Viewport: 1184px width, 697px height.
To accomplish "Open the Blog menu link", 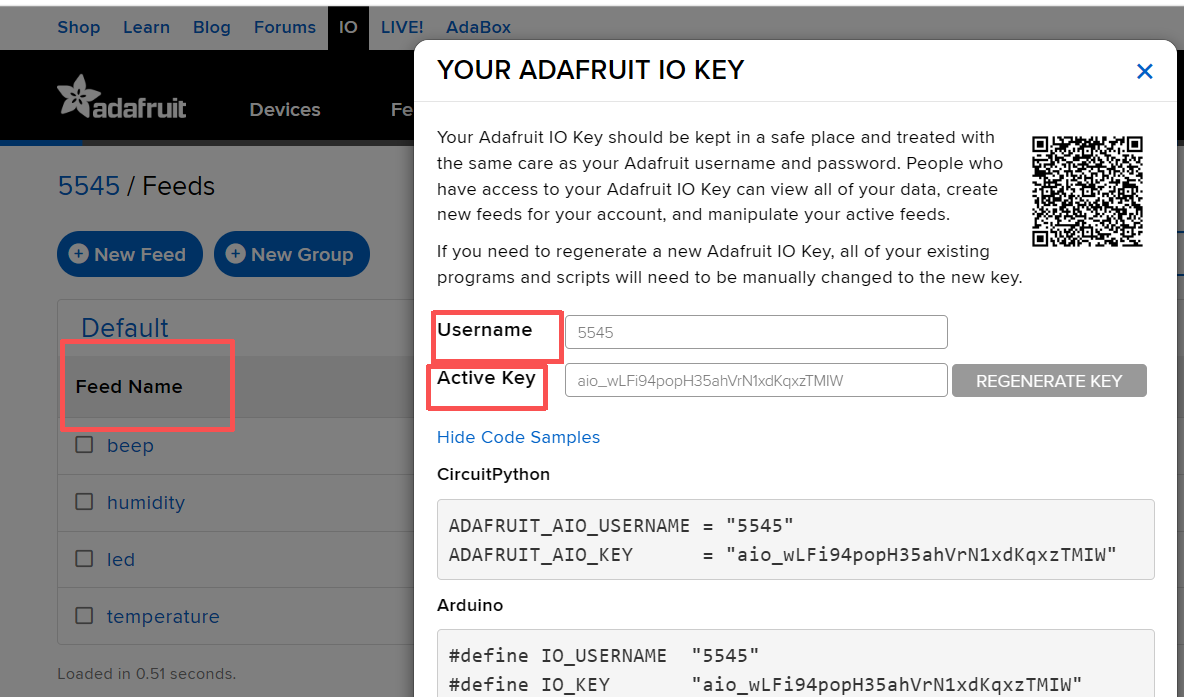I will point(211,27).
